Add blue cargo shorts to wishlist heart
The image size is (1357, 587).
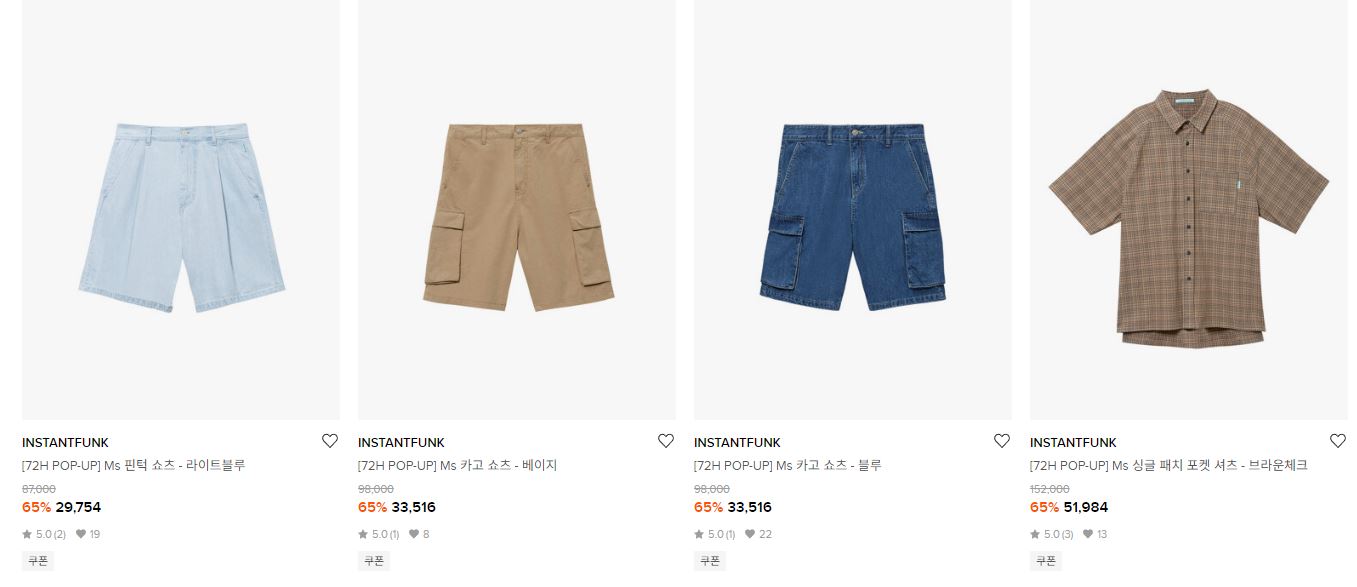tap(1002, 441)
